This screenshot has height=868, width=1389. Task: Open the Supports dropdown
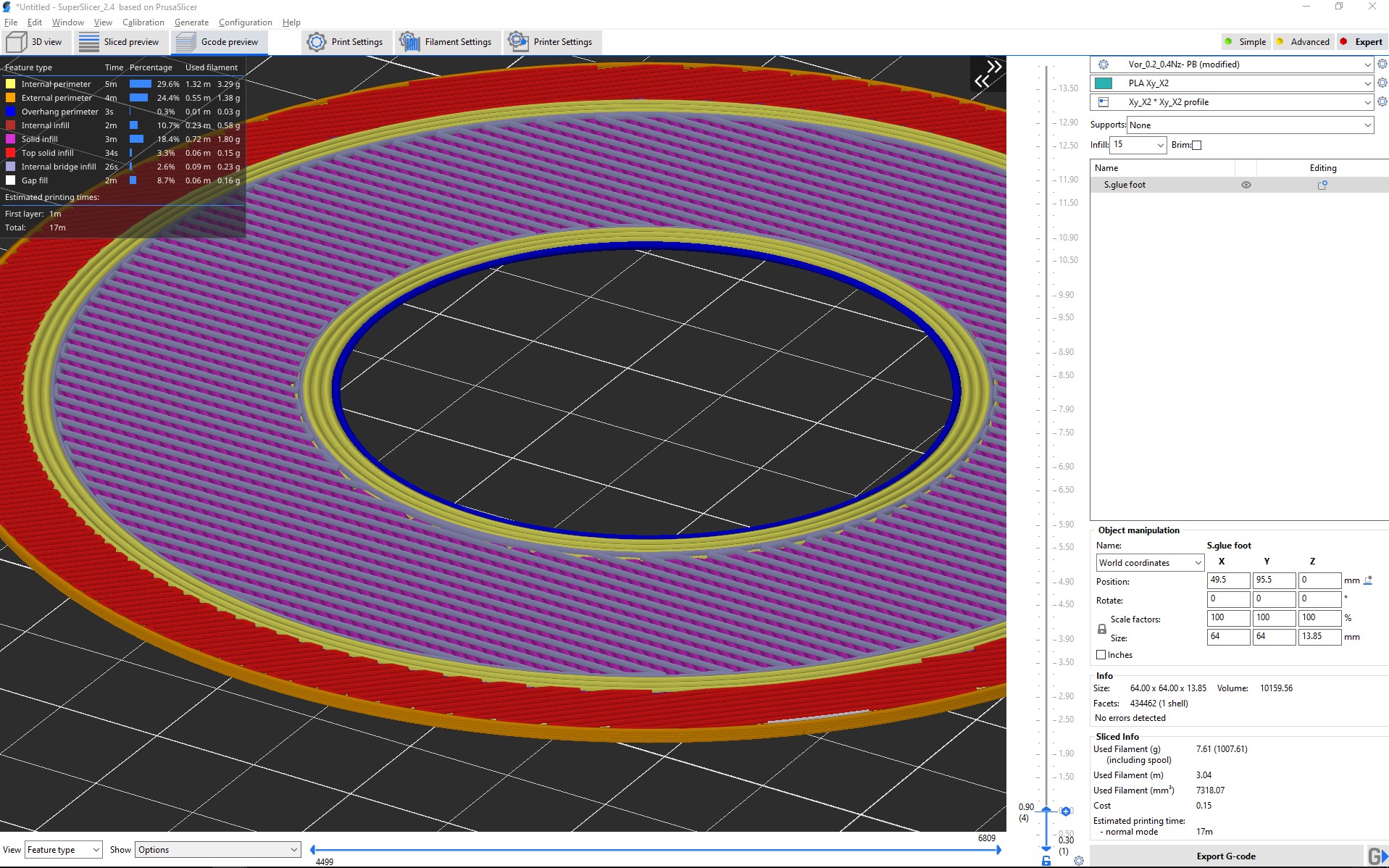point(1250,125)
